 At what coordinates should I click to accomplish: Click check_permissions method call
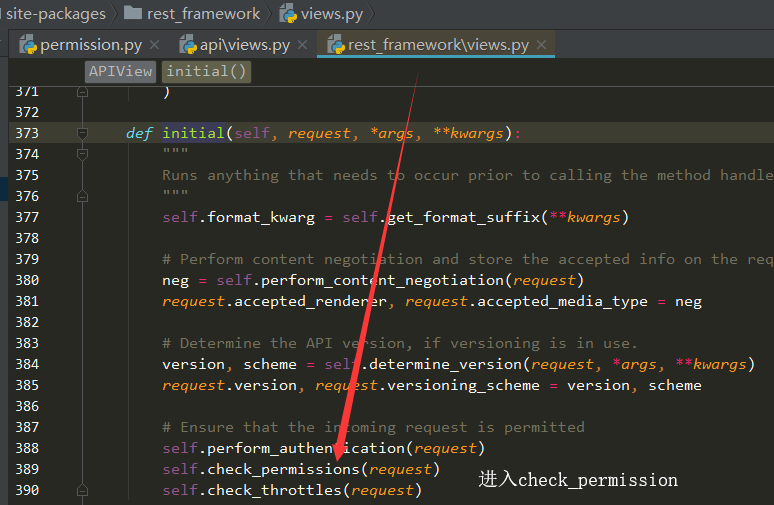tap(283, 469)
